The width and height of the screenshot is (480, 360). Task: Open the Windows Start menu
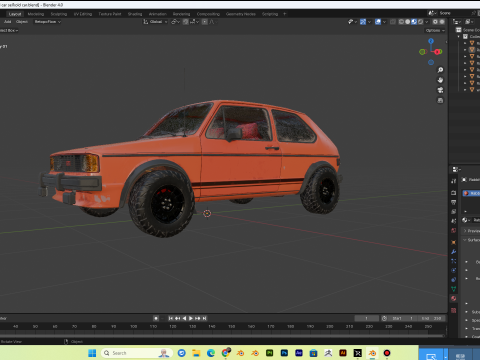tap(92, 353)
